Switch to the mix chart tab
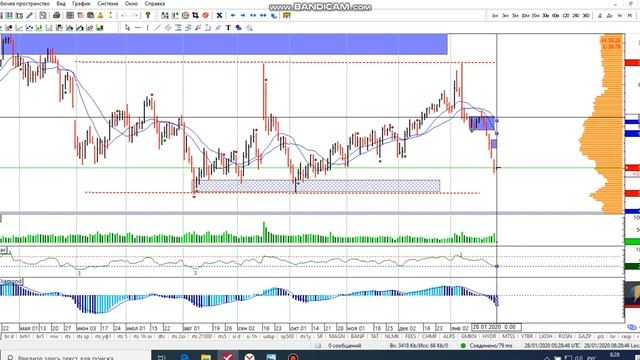 54,336
